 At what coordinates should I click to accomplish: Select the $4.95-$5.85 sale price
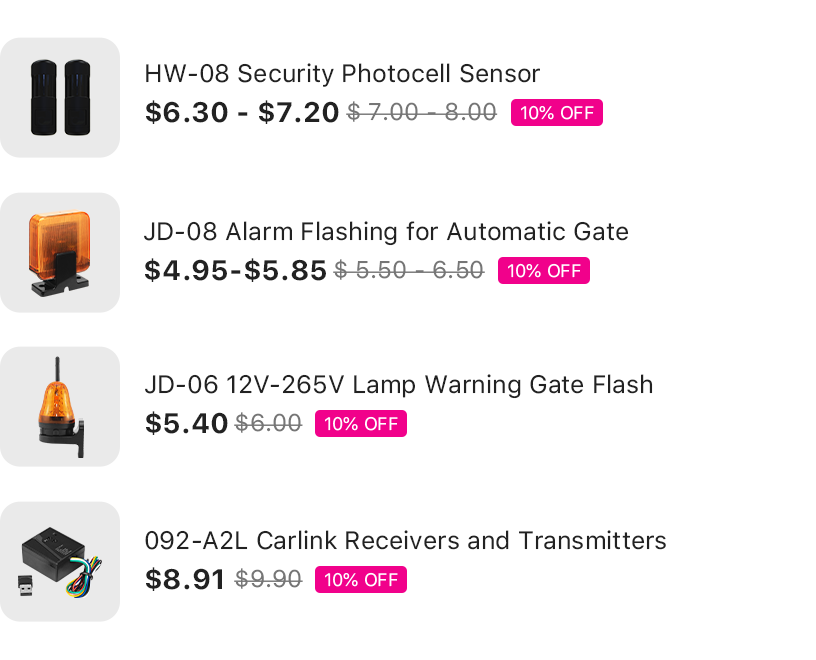click(235, 271)
